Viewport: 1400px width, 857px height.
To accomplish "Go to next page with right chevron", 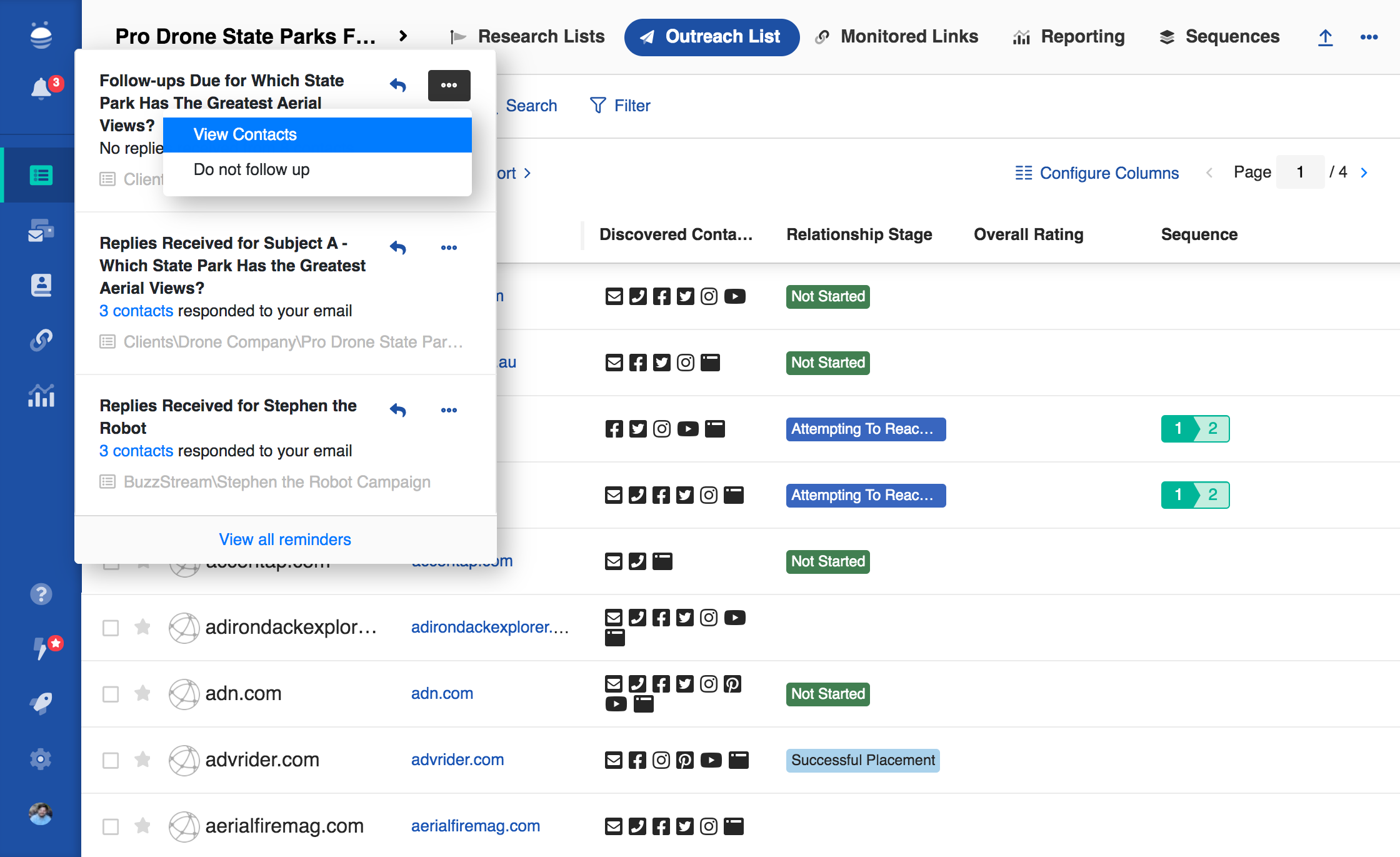I will click(x=1364, y=173).
